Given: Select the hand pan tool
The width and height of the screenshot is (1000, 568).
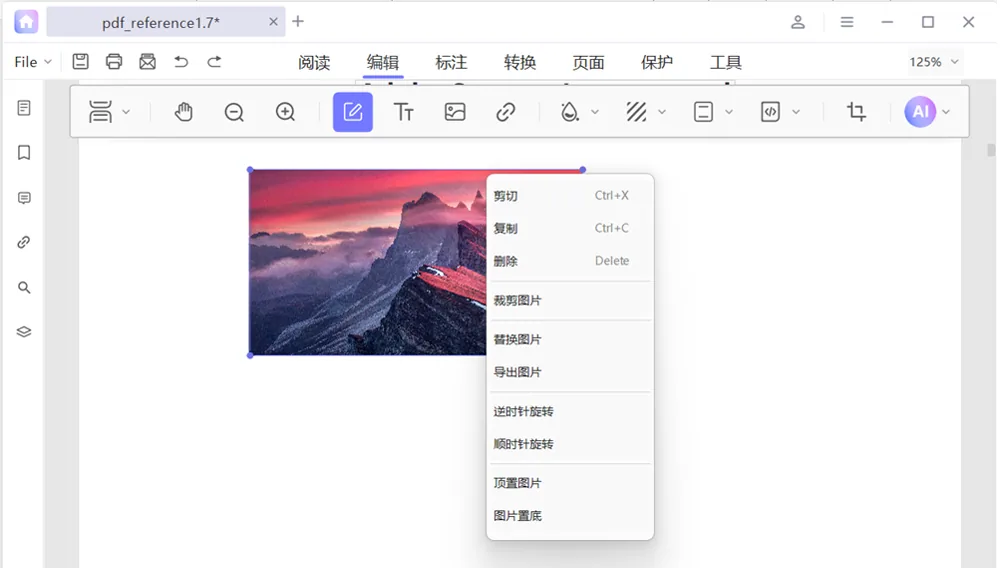Looking at the screenshot, I should coord(184,112).
